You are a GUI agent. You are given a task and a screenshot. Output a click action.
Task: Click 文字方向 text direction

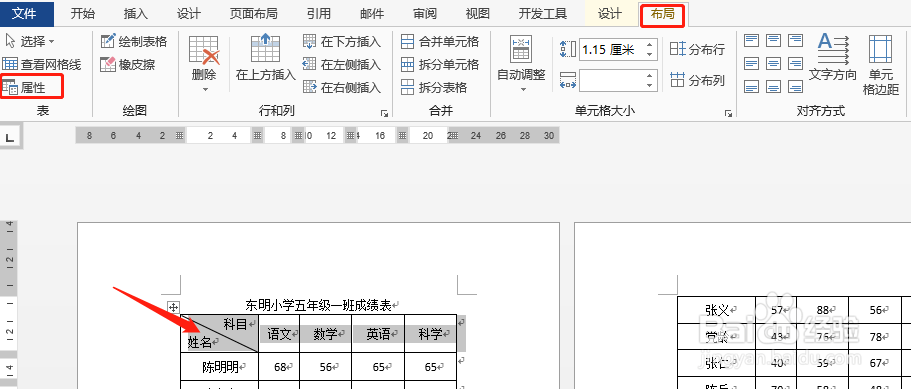[x=833, y=58]
